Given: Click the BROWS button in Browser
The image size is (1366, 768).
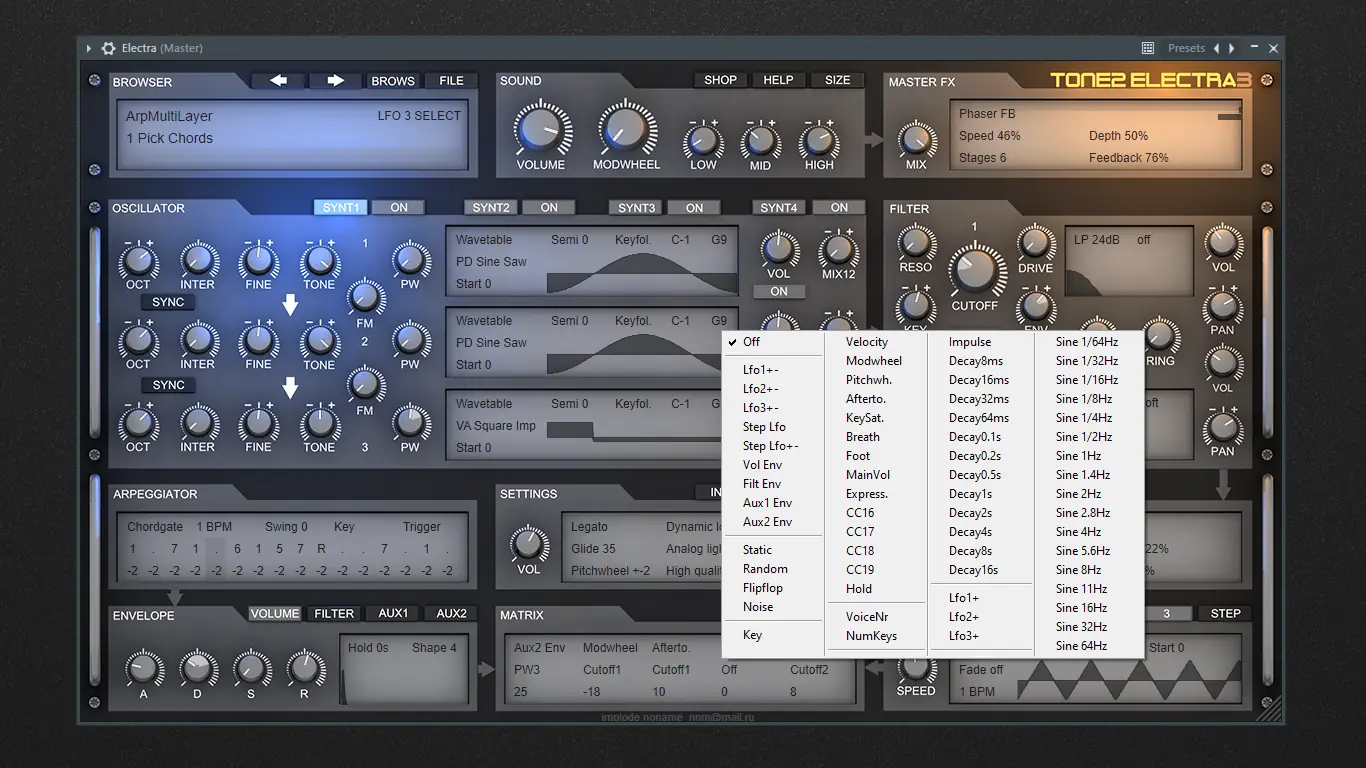Looking at the screenshot, I should pos(393,81).
